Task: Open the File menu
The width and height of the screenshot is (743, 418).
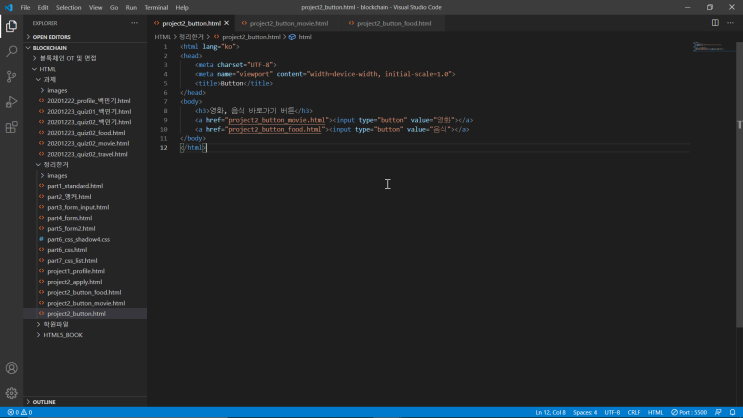Action: [25, 8]
